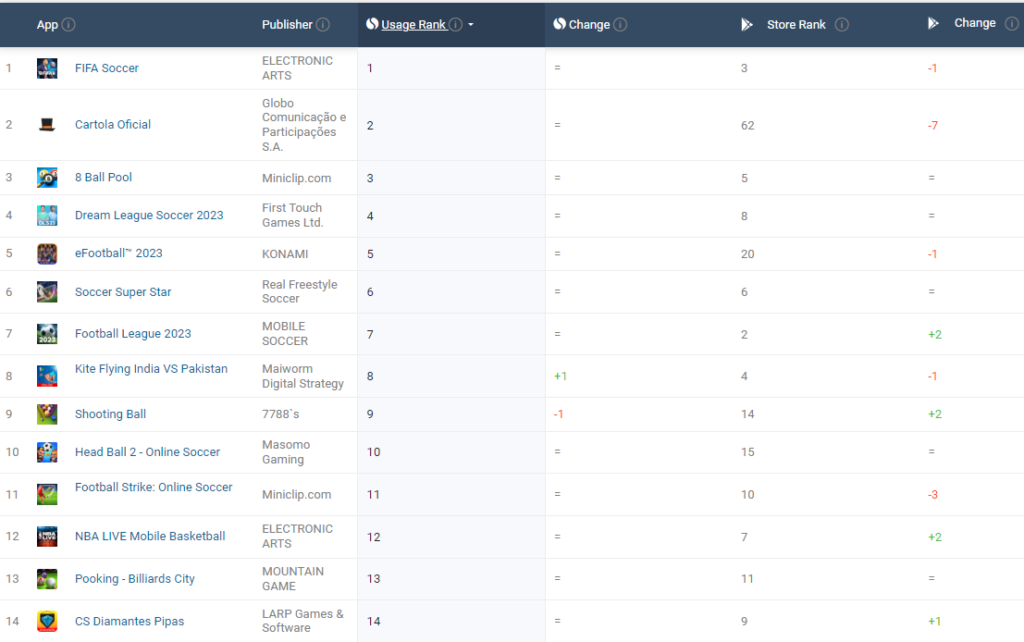This screenshot has width=1024, height=642.
Task: Click the Soccer Super Star app icon
Action: 47,292
